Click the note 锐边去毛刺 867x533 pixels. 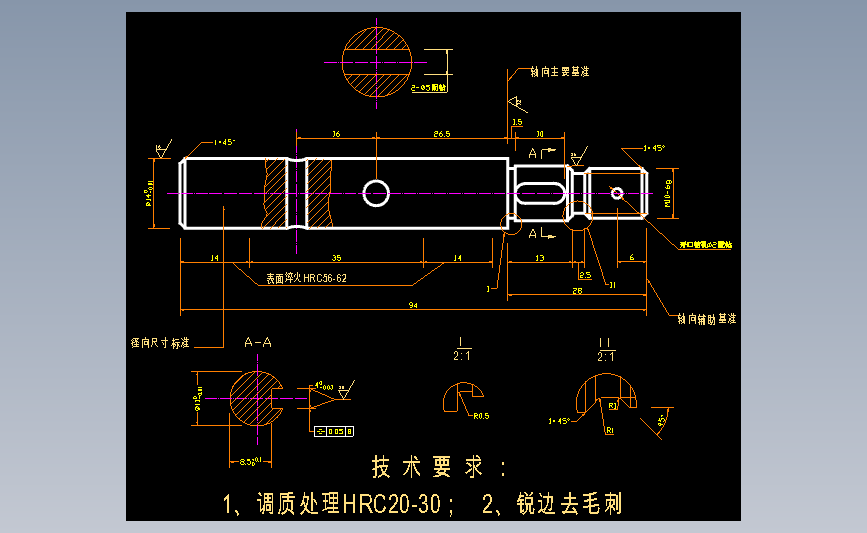570,504
